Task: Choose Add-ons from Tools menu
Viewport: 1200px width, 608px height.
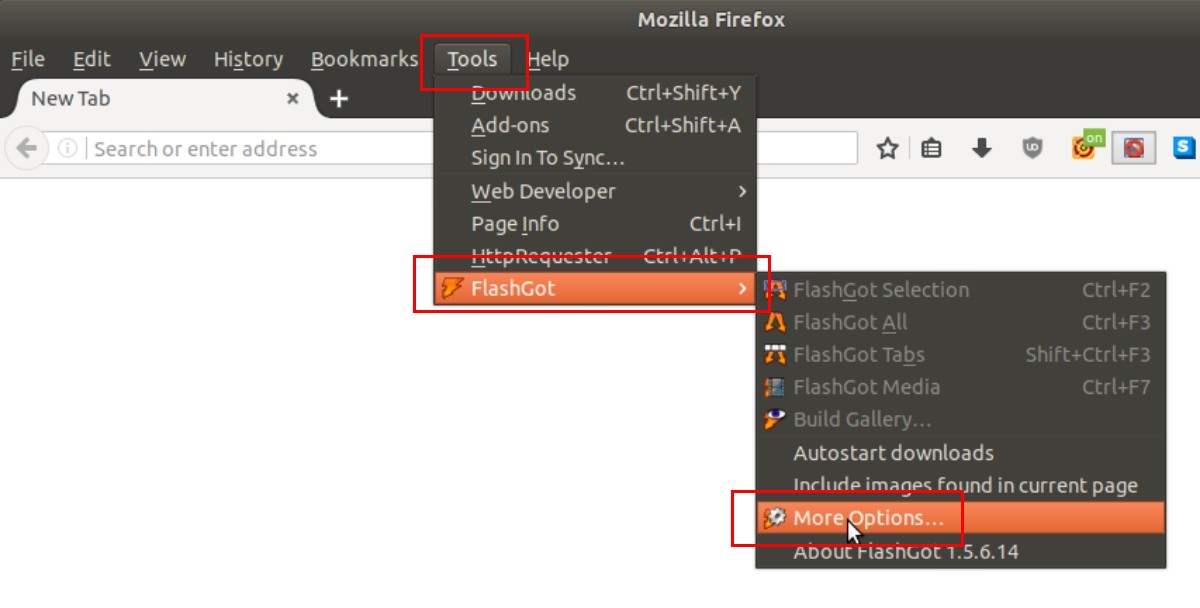Action: [x=595, y=125]
